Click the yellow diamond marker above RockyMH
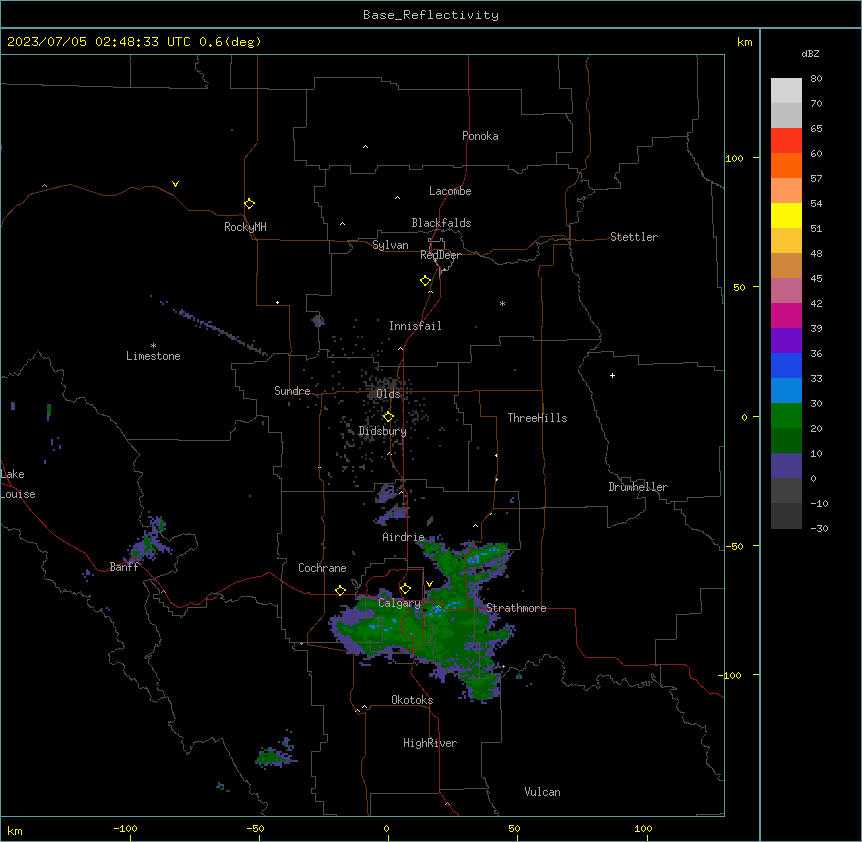 [x=249, y=204]
